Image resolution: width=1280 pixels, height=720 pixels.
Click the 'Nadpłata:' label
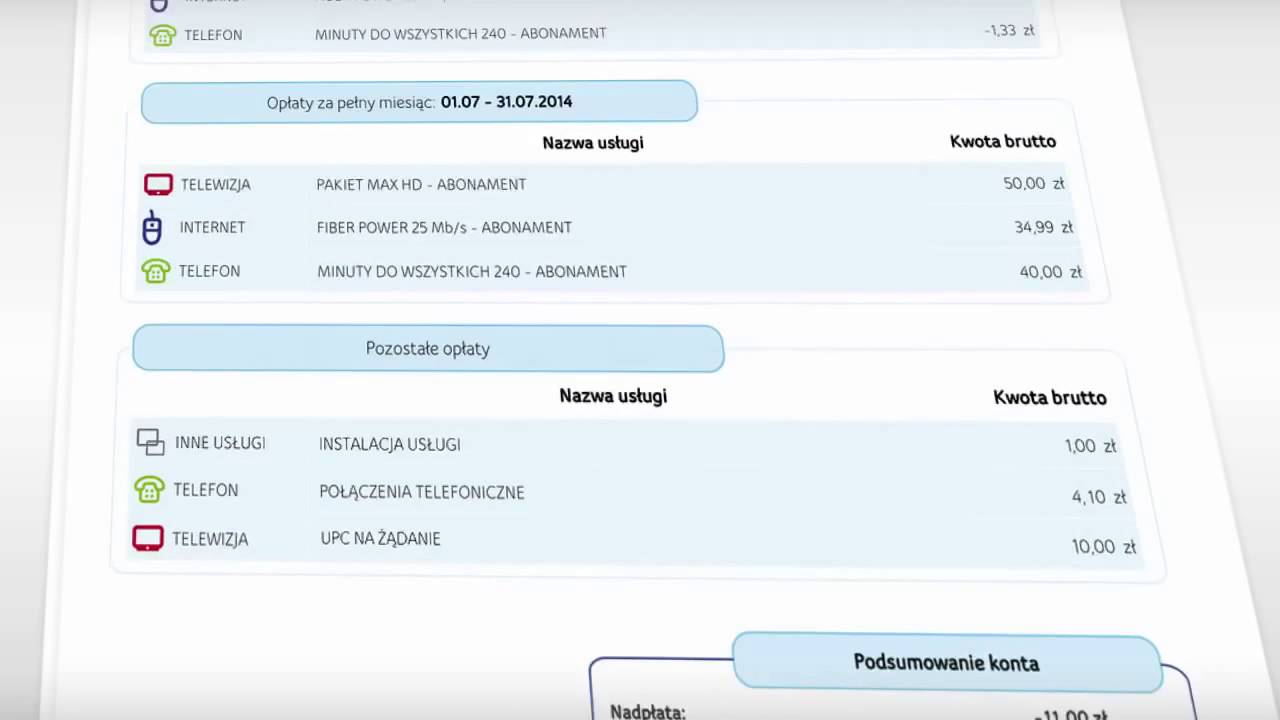tap(648, 712)
